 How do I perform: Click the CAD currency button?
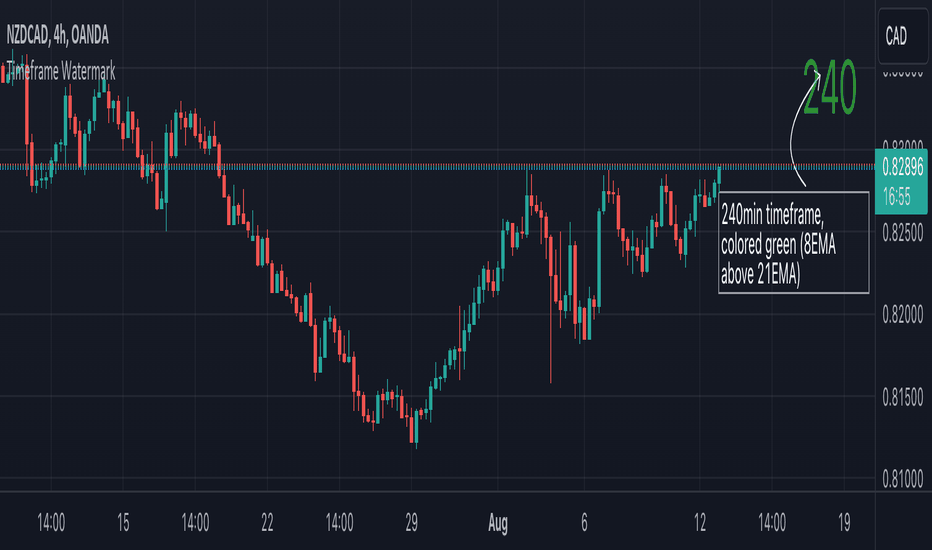coord(902,36)
